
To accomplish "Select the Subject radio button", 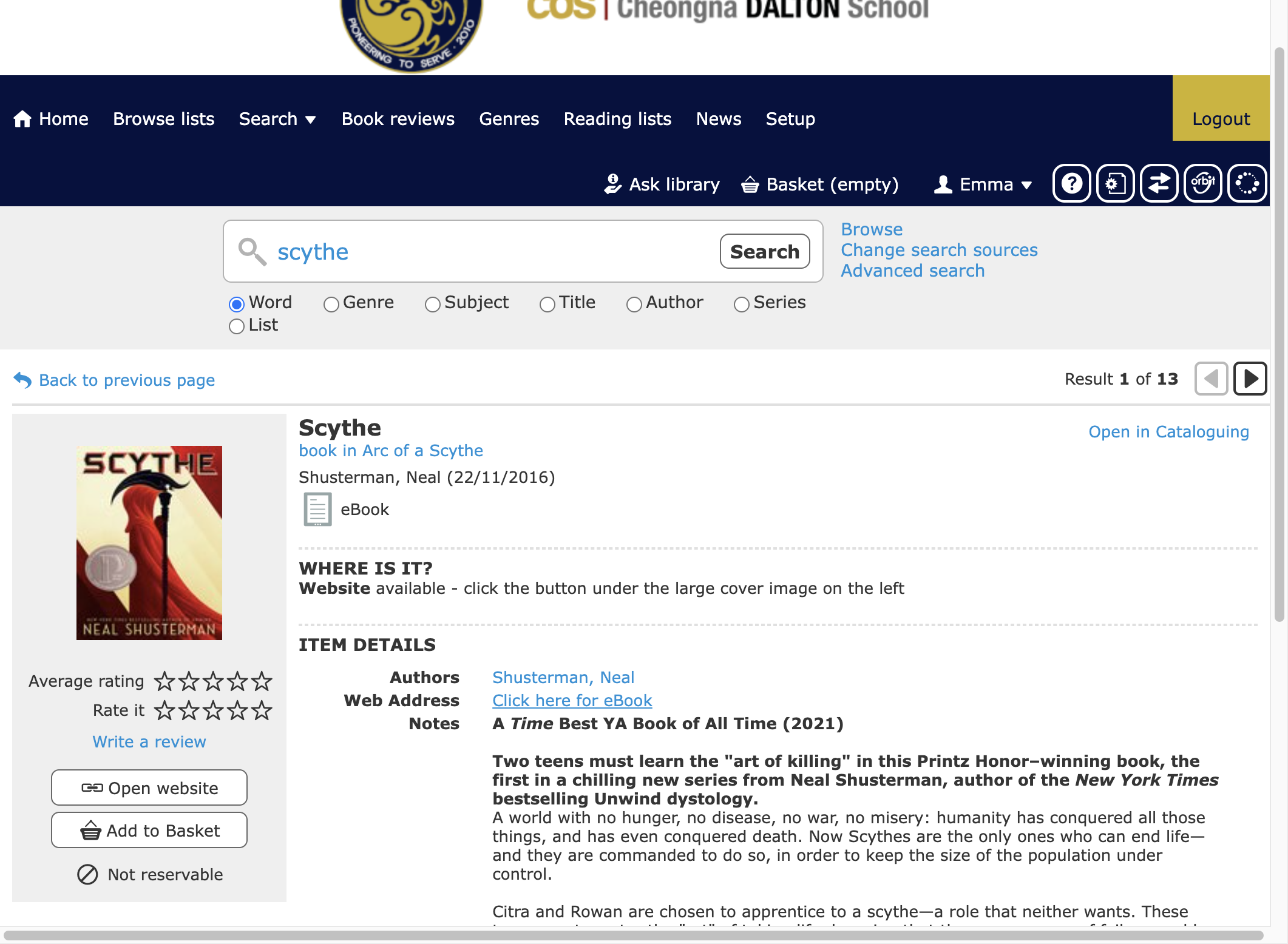I will point(433,304).
